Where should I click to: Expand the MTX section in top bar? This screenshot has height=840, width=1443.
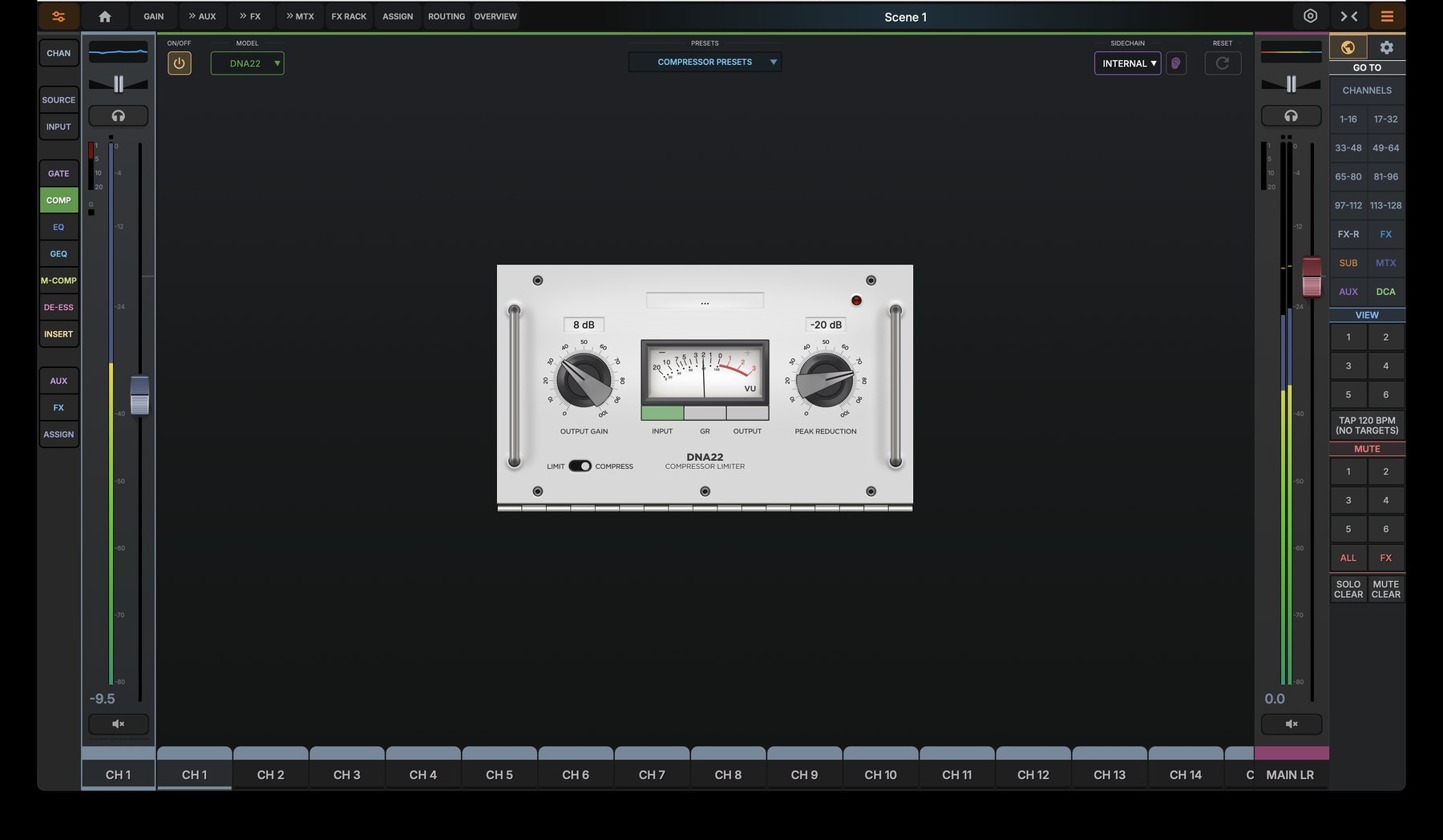point(300,16)
